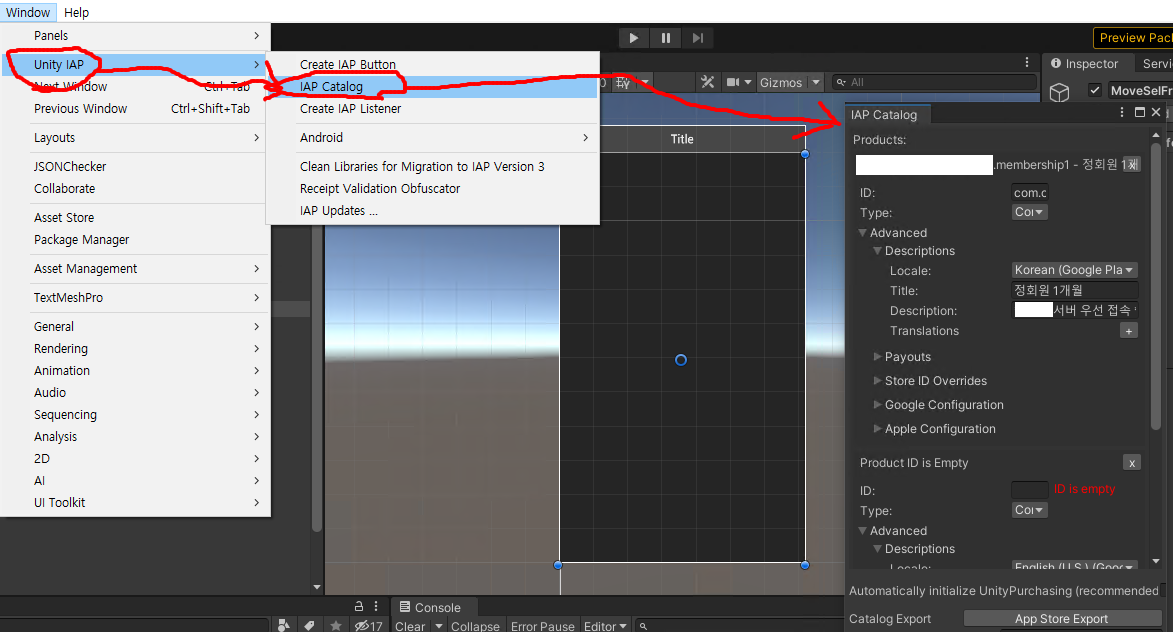Screen dimensions: 1173x632
Task: Toggle the Gizmos button
Action: coord(781,82)
